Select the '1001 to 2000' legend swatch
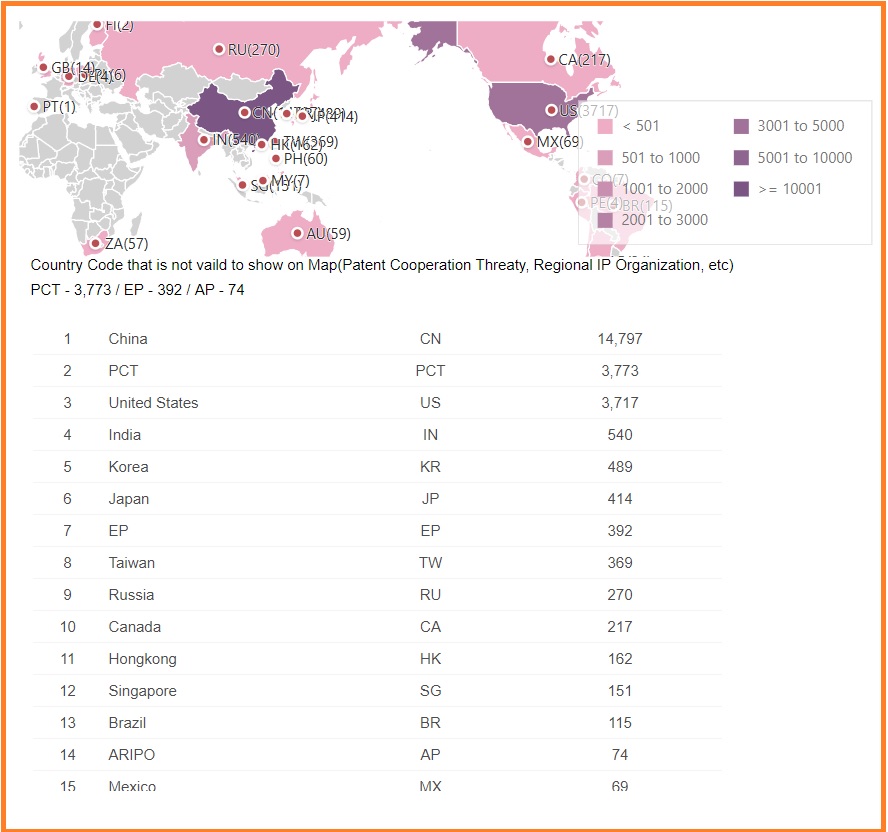Screen dimensions: 888x832 point(605,189)
